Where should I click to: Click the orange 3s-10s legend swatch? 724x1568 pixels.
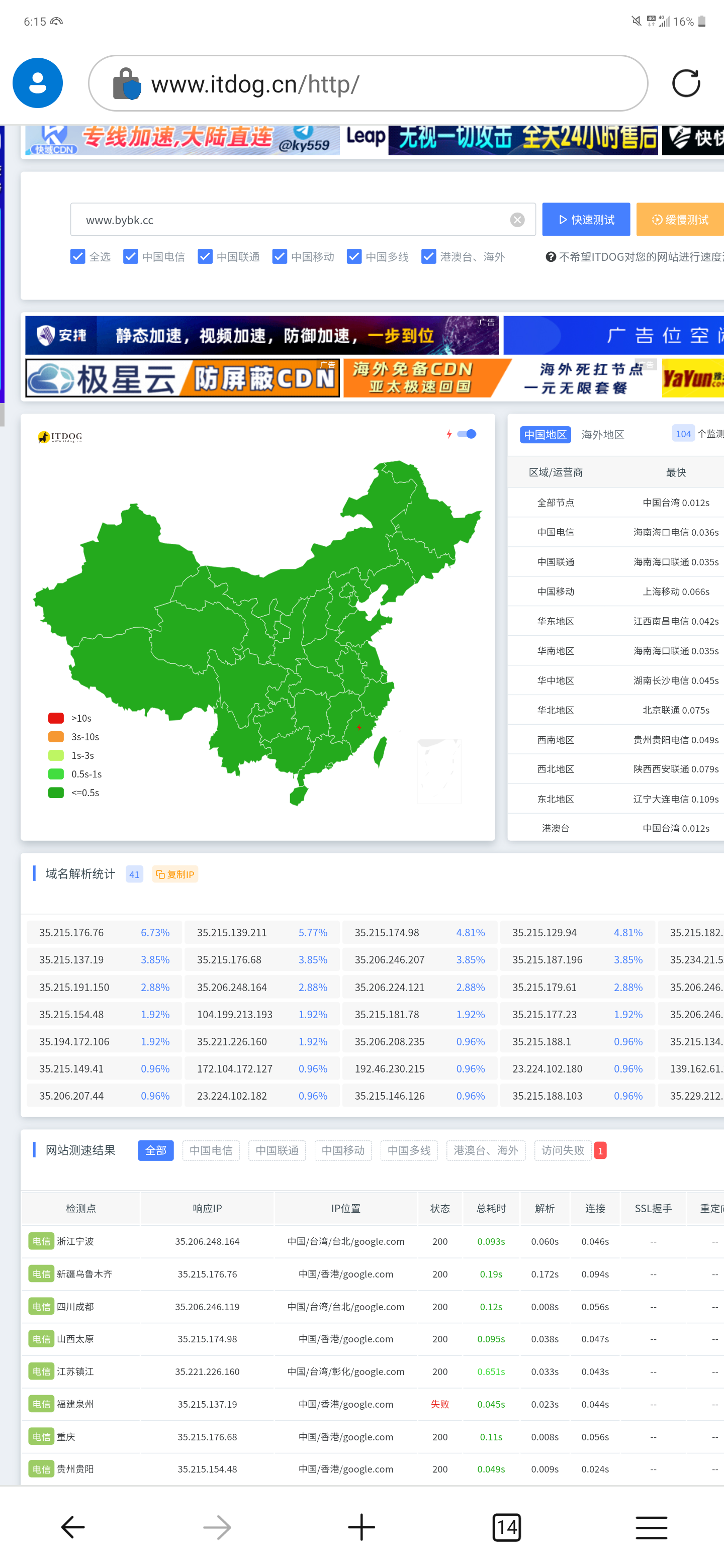(56, 737)
